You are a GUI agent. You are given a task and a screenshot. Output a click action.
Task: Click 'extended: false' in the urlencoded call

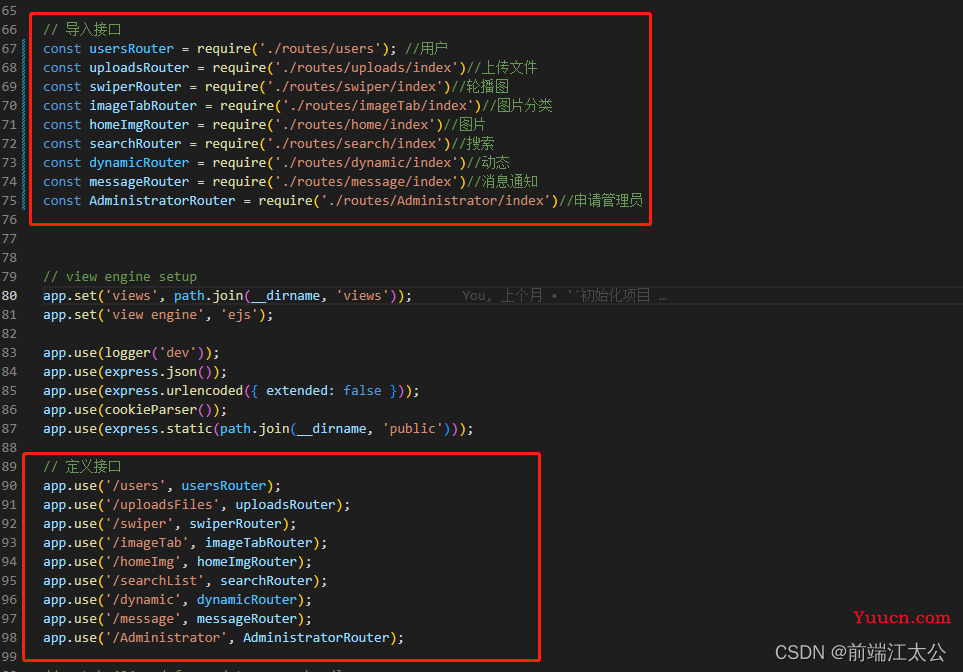point(324,391)
